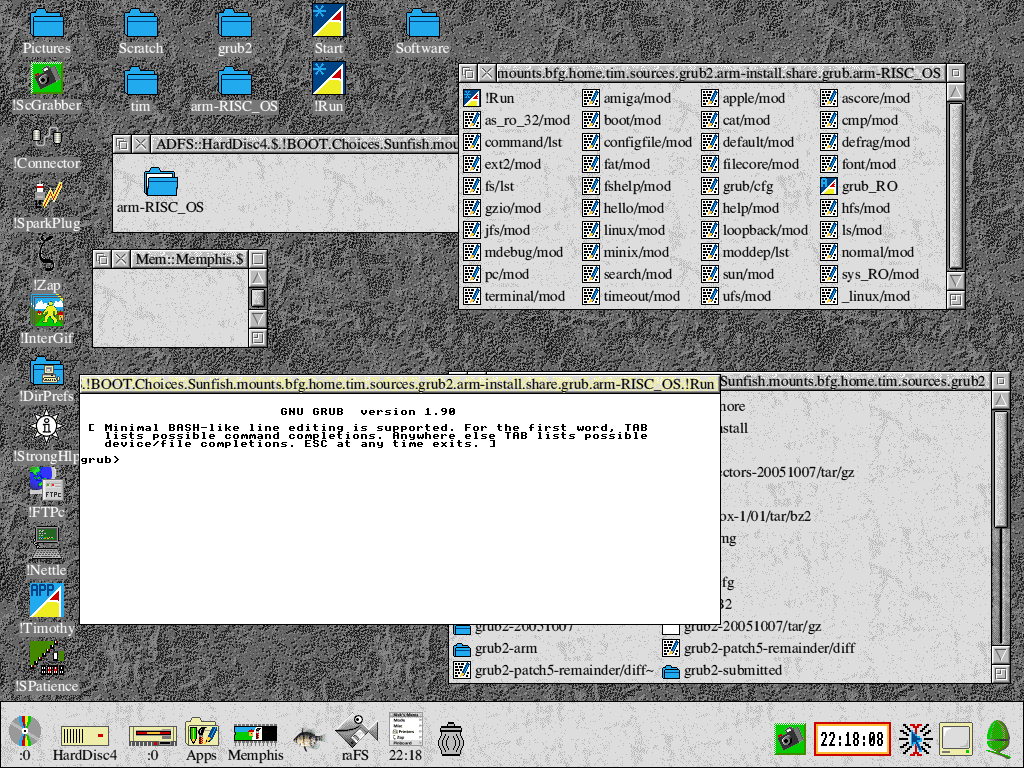The image size is (1024, 768).
Task: Open the HardDisc4 drive on the icon bar
Action: tap(85, 742)
